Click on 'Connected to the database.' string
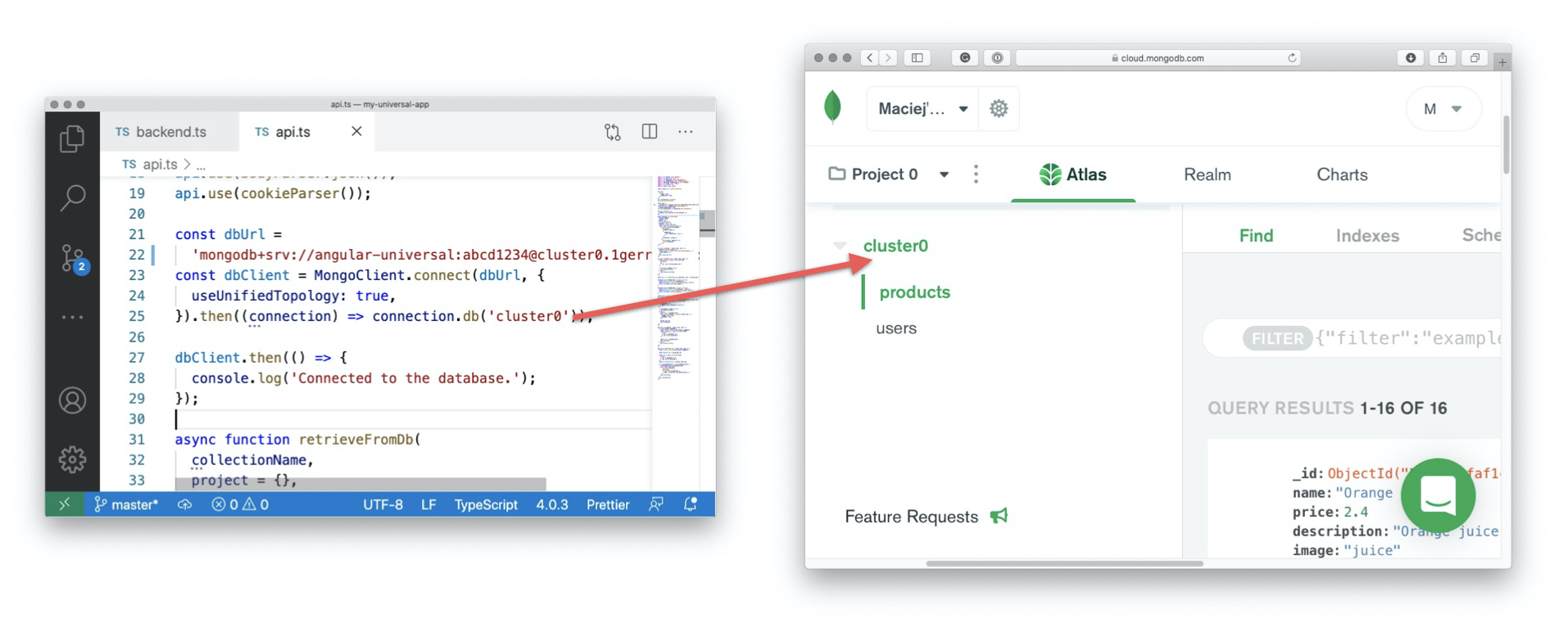Image resolution: width=1568 pixels, height=633 pixels. [x=406, y=378]
